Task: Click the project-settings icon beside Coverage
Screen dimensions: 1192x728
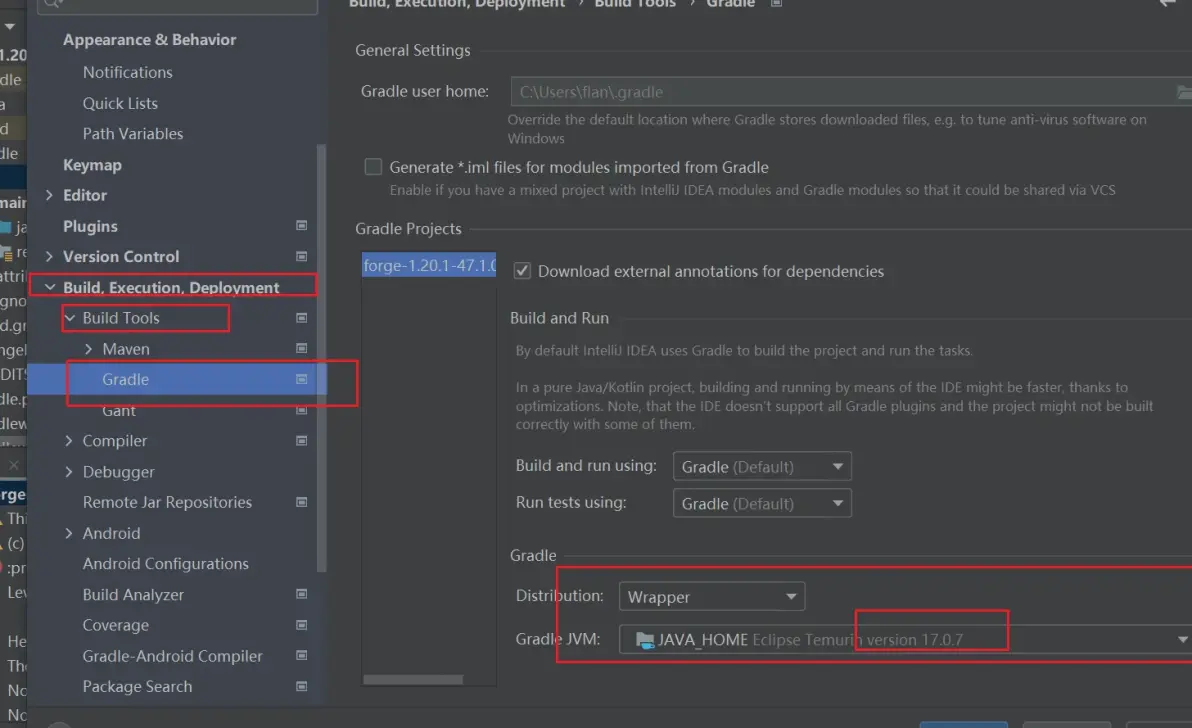Action: (x=302, y=625)
